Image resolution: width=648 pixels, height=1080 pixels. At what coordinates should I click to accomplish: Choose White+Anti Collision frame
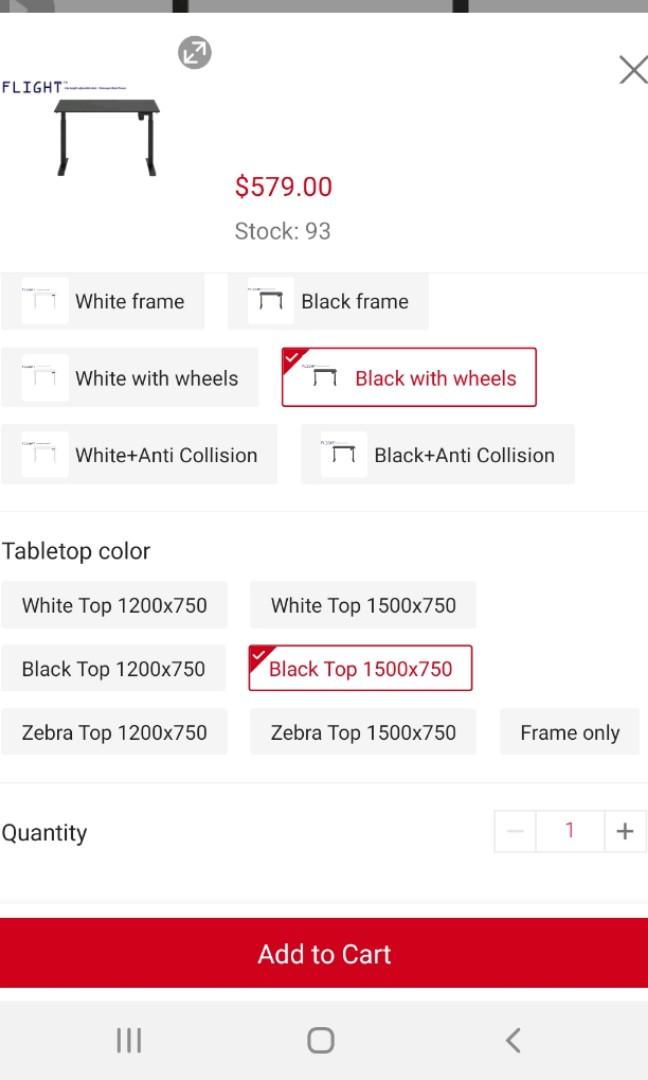click(x=139, y=455)
